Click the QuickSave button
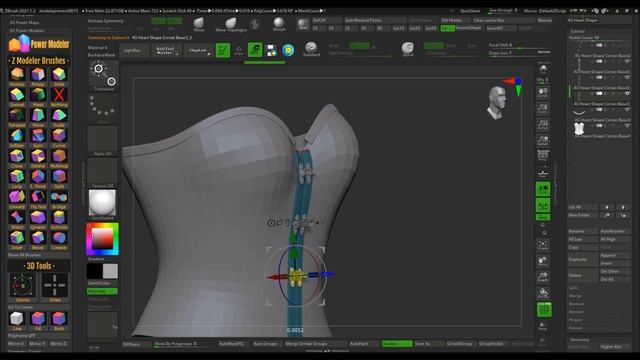The width and height of the screenshot is (640, 360). coord(470,11)
